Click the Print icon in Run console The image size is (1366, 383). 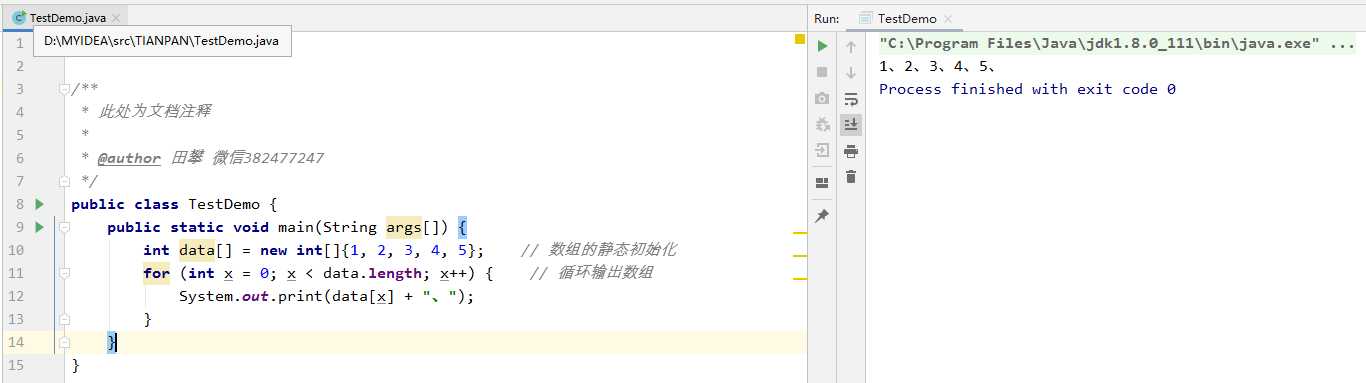coord(851,150)
